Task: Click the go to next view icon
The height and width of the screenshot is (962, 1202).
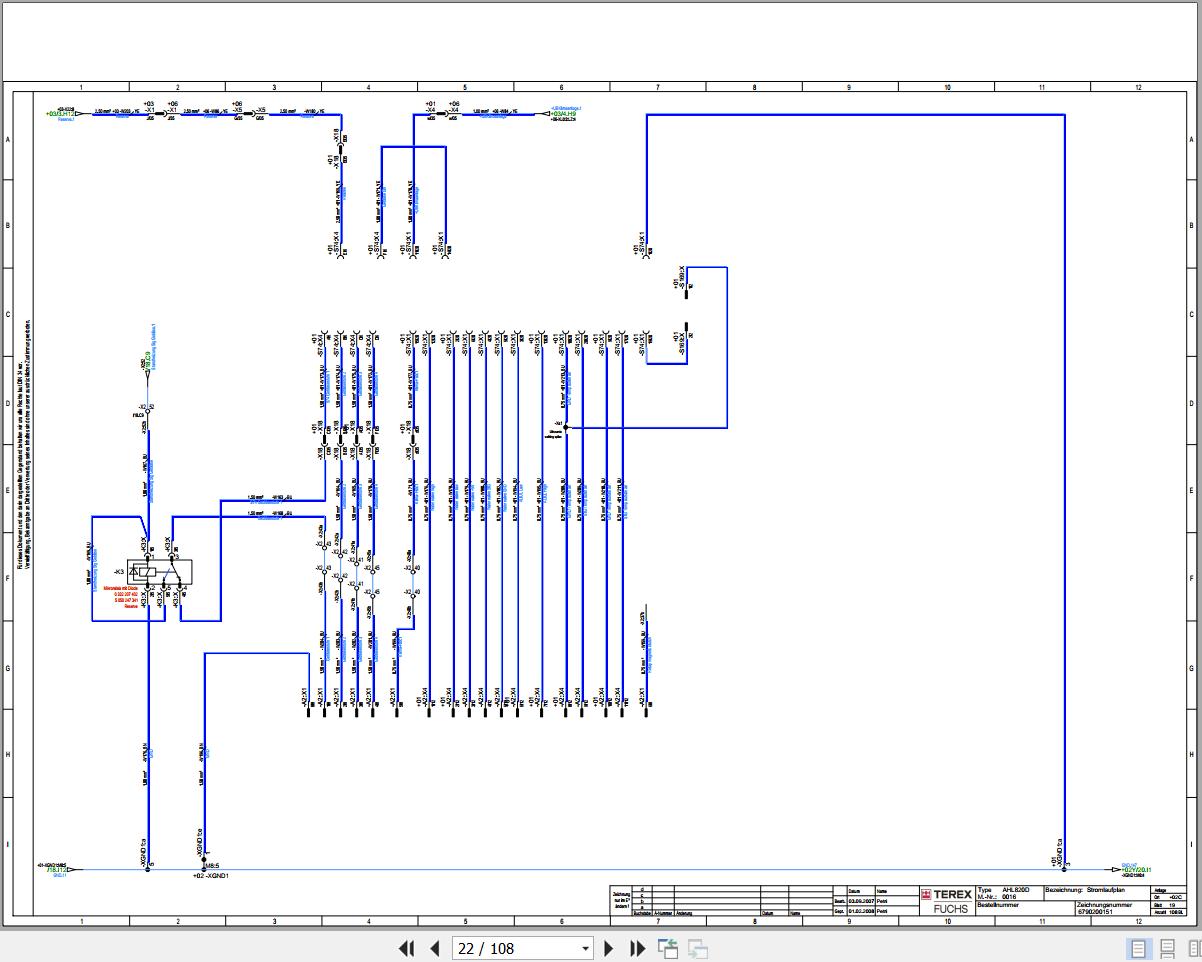Action: pyautogui.click(x=698, y=949)
